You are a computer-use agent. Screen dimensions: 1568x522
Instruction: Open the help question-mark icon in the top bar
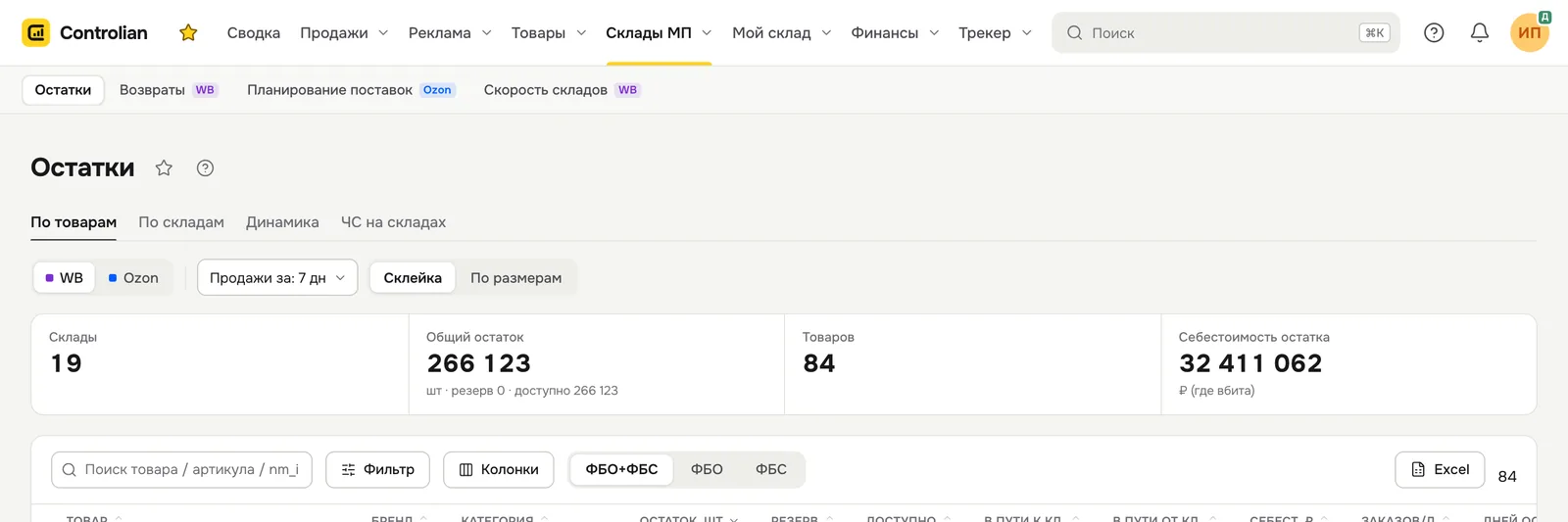[1434, 32]
